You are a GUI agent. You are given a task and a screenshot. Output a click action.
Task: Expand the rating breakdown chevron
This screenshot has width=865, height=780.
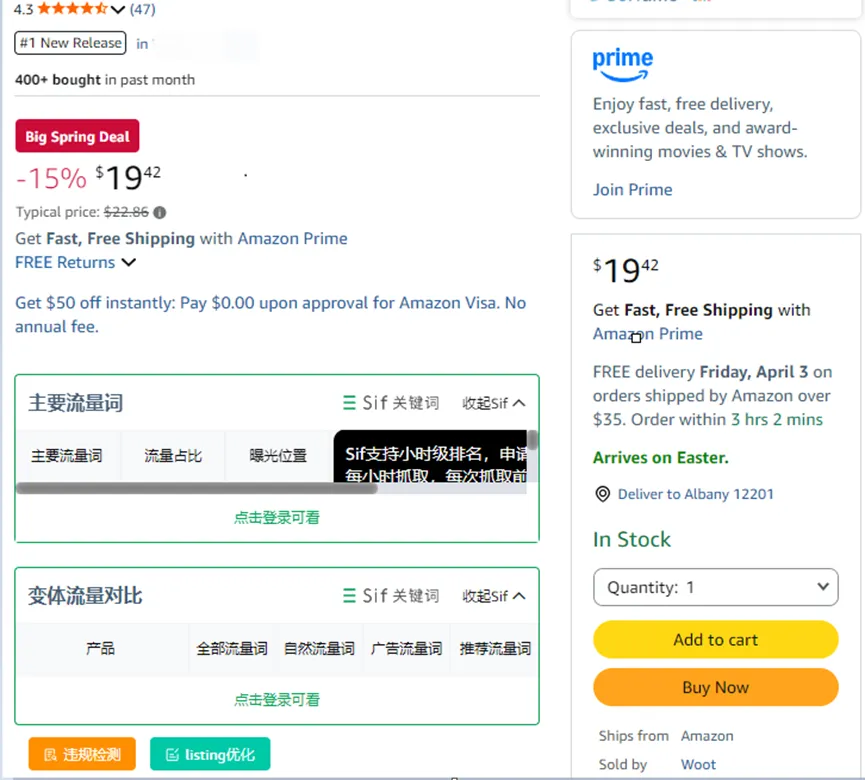tap(118, 10)
